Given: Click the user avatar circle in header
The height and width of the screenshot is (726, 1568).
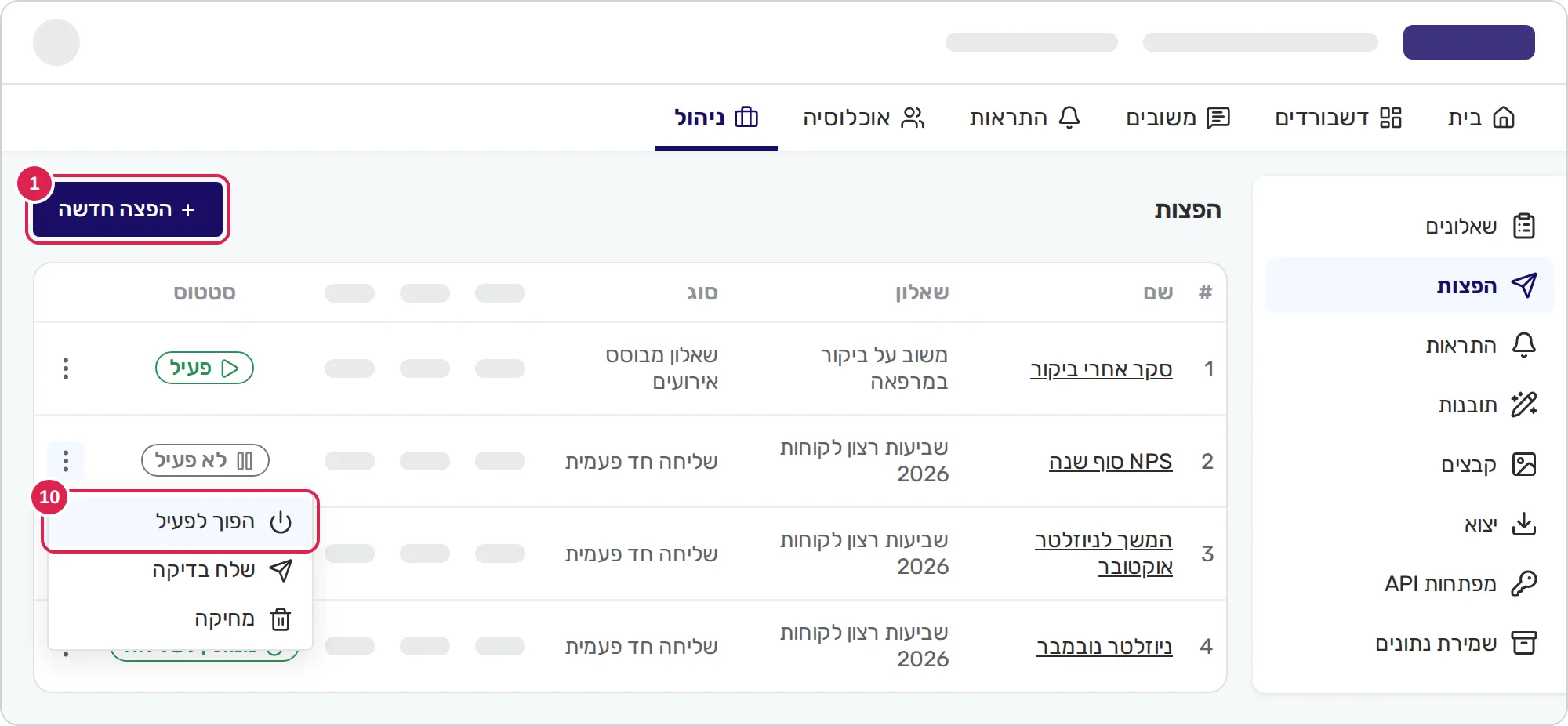Looking at the screenshot, I should pos(56,42).
